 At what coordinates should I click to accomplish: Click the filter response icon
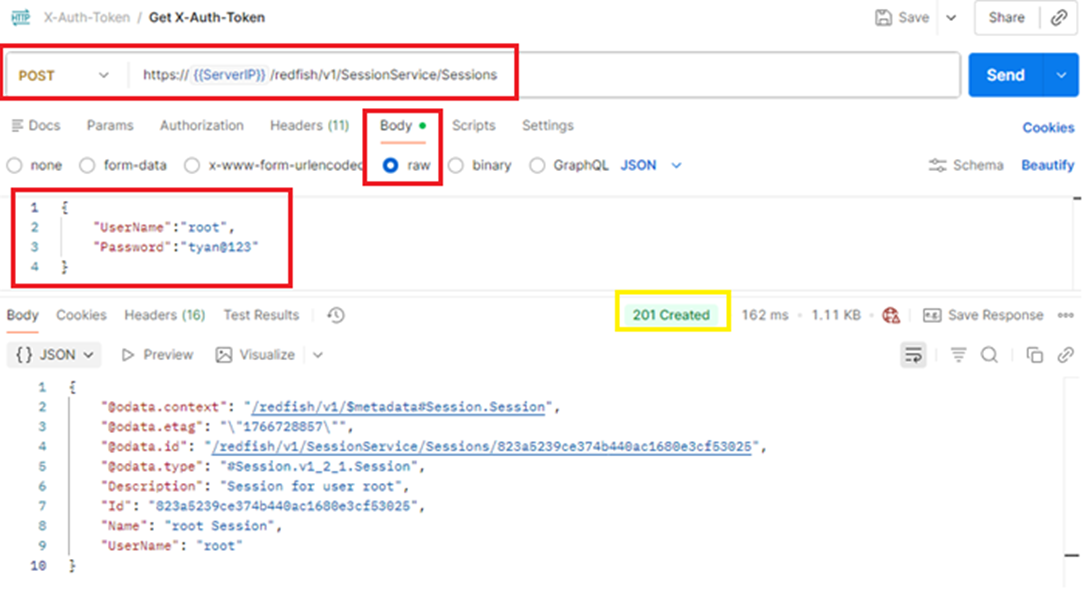coord(958,355)
